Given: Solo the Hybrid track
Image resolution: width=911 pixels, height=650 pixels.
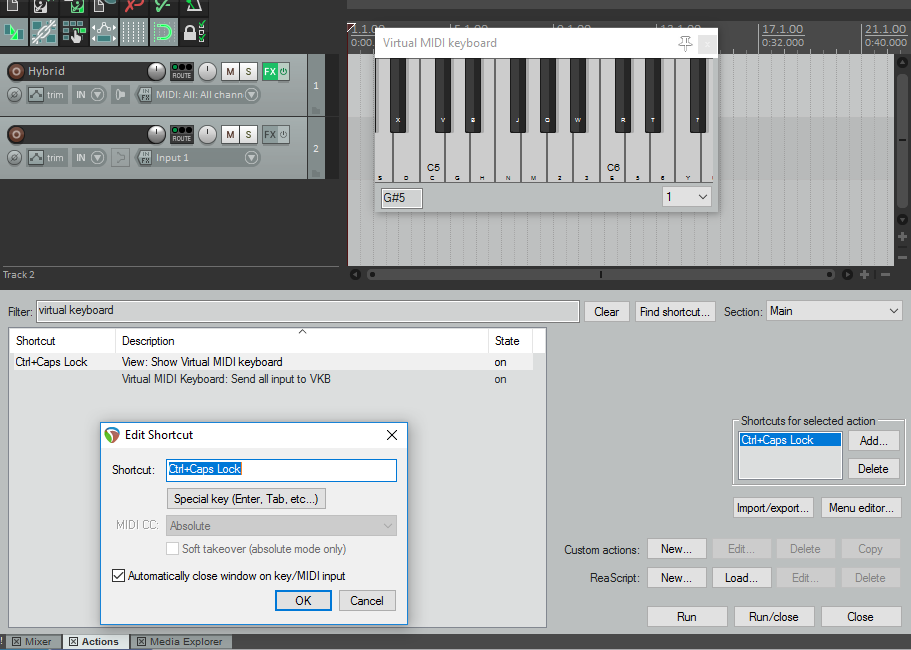Looking at the screenshot, I should click(x=248, y=71).
